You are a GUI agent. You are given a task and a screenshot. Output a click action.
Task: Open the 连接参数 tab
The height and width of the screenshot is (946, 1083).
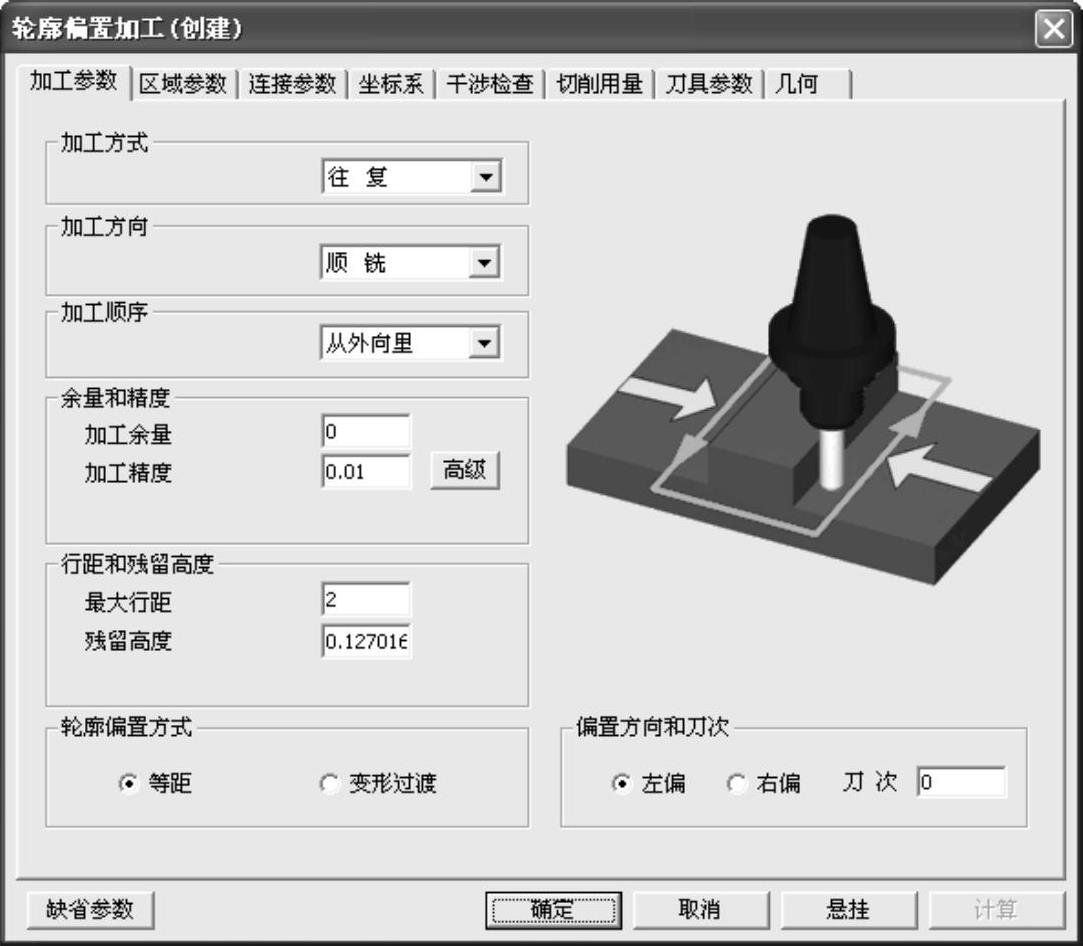(292, 84)
